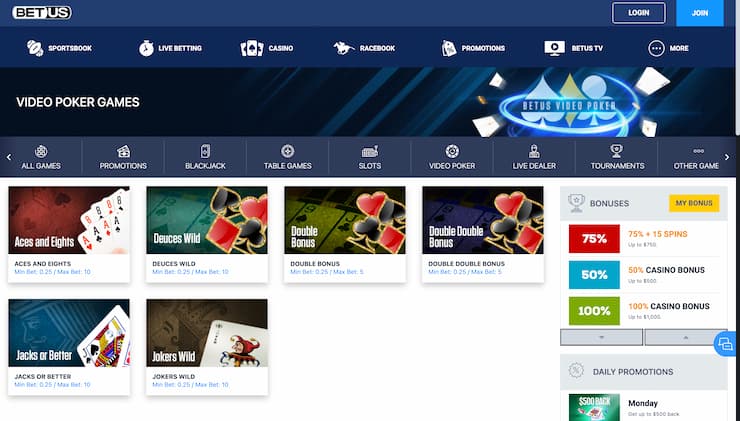Open the Jokers Wild game thumbnail

point(207,333)
